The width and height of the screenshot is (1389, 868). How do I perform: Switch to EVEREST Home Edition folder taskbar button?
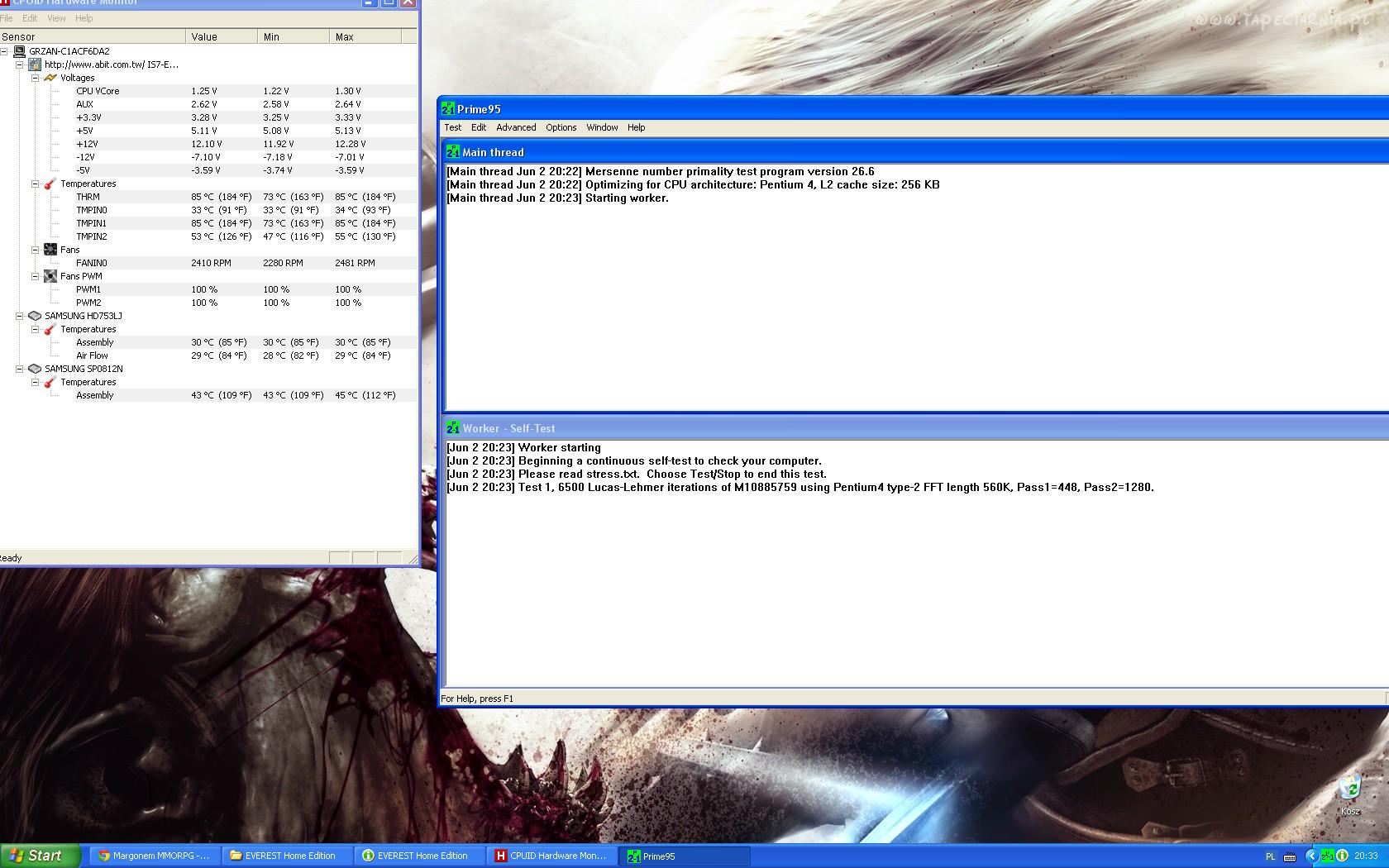[x=287, y=856]
